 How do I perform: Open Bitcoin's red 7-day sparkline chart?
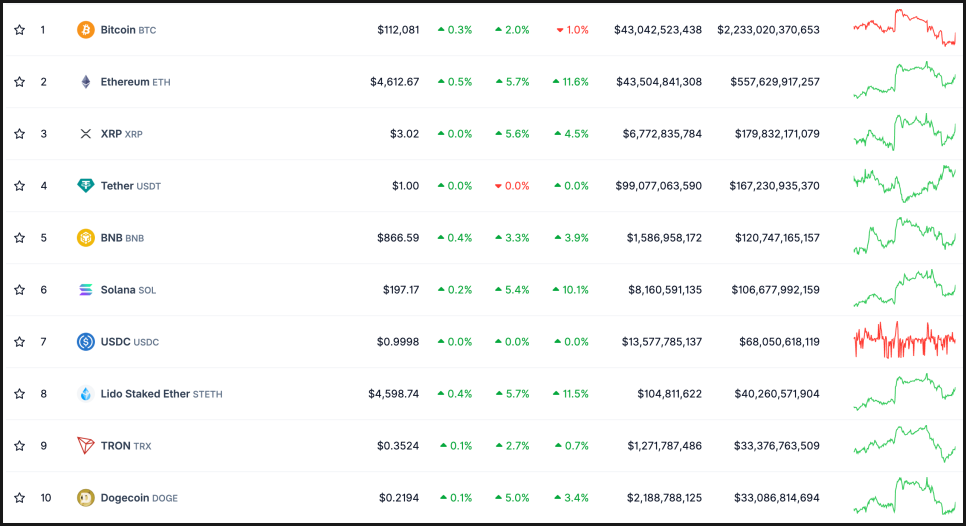pos(904,28)
